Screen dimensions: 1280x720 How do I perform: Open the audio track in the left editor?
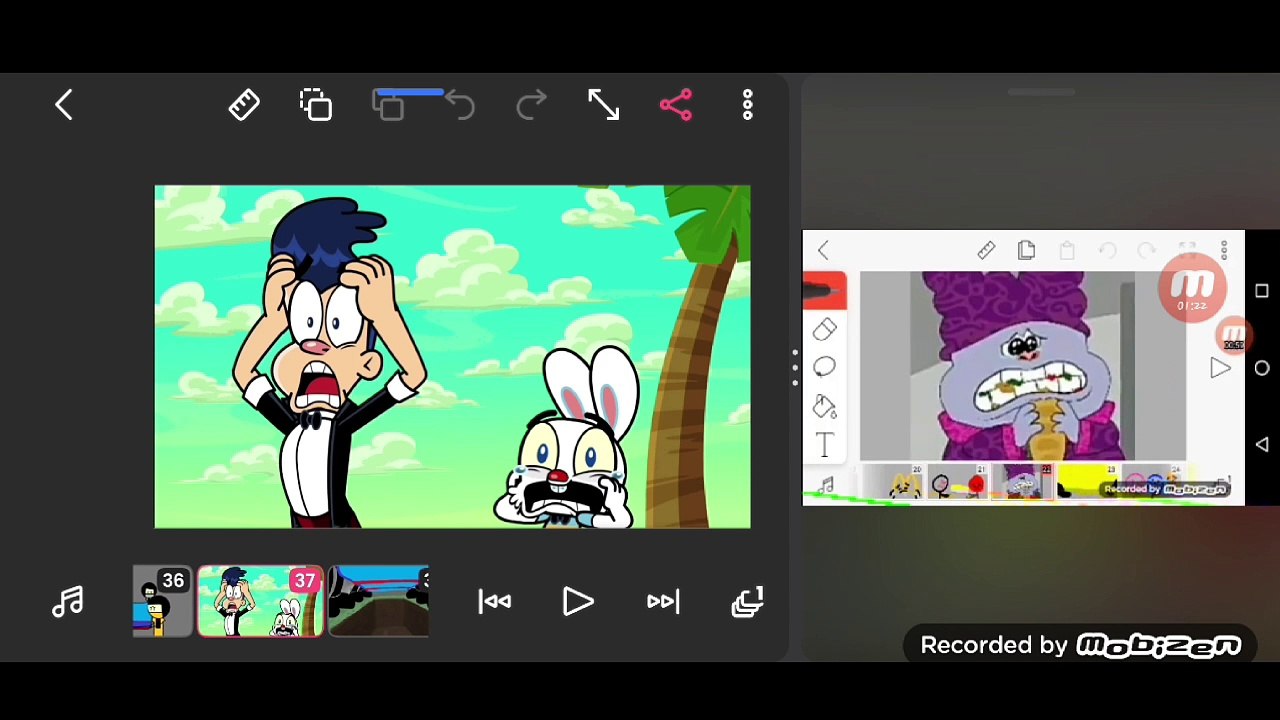coord(68,601)
